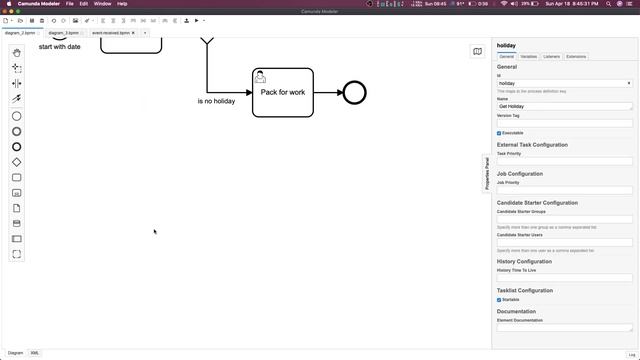Pick the Pool/Participant in palette

[x=17, y=239]
